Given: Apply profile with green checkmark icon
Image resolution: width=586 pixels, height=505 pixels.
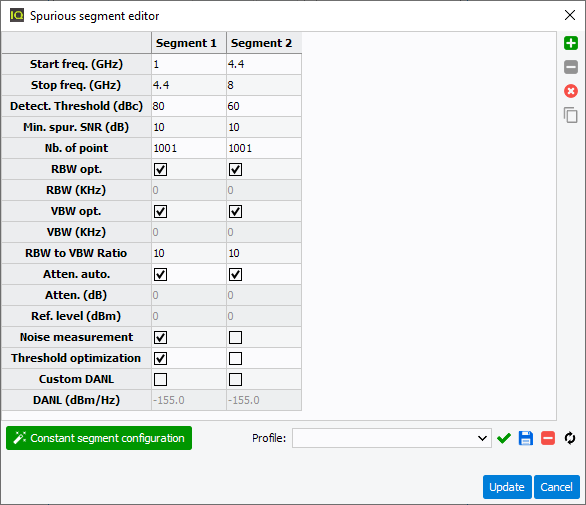Looking at the screenshot, I should click(x=504, y=438).
